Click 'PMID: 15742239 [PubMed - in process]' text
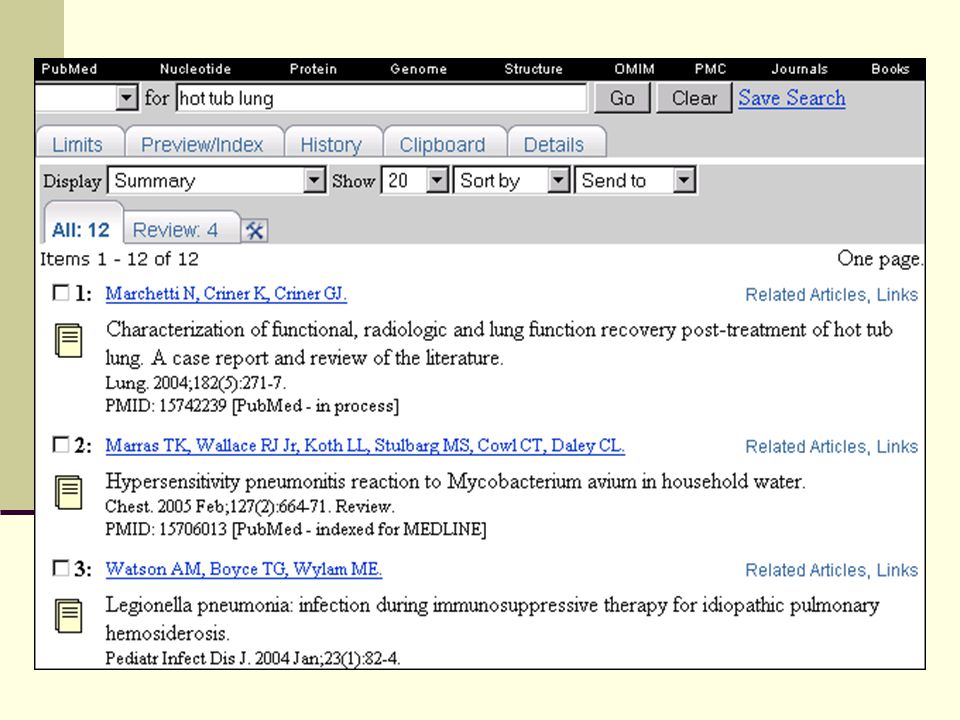This screenshot has height=720, width=960. (x=252, y=406)
